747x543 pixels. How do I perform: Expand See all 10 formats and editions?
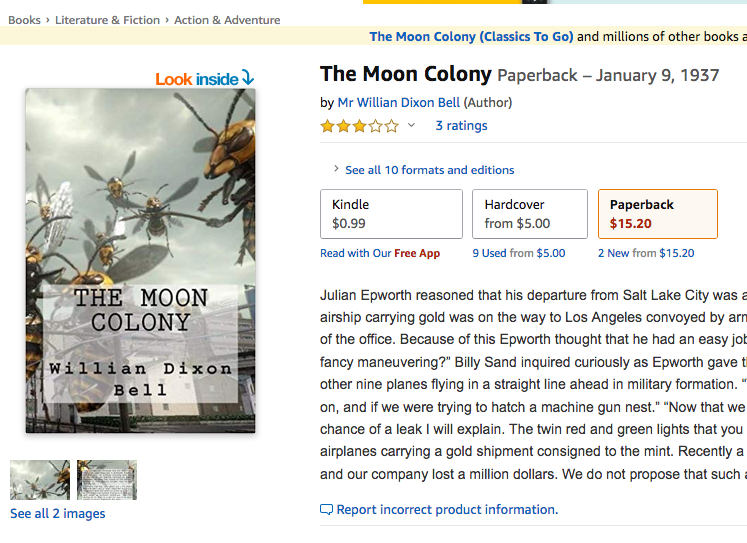pyautogui.click(x=429, y=170)
